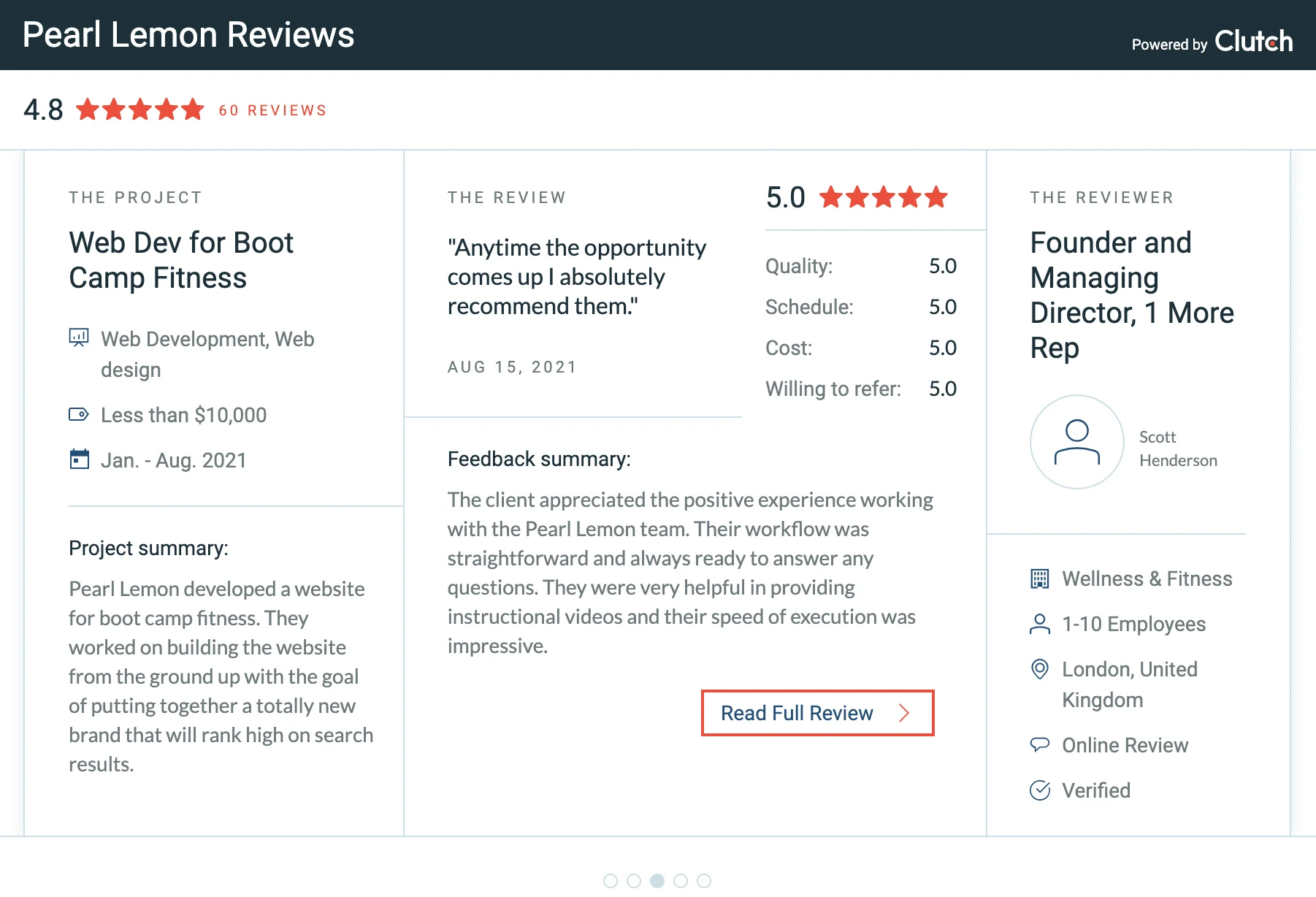
Task: Click the Quality score row
Action: 860,266
